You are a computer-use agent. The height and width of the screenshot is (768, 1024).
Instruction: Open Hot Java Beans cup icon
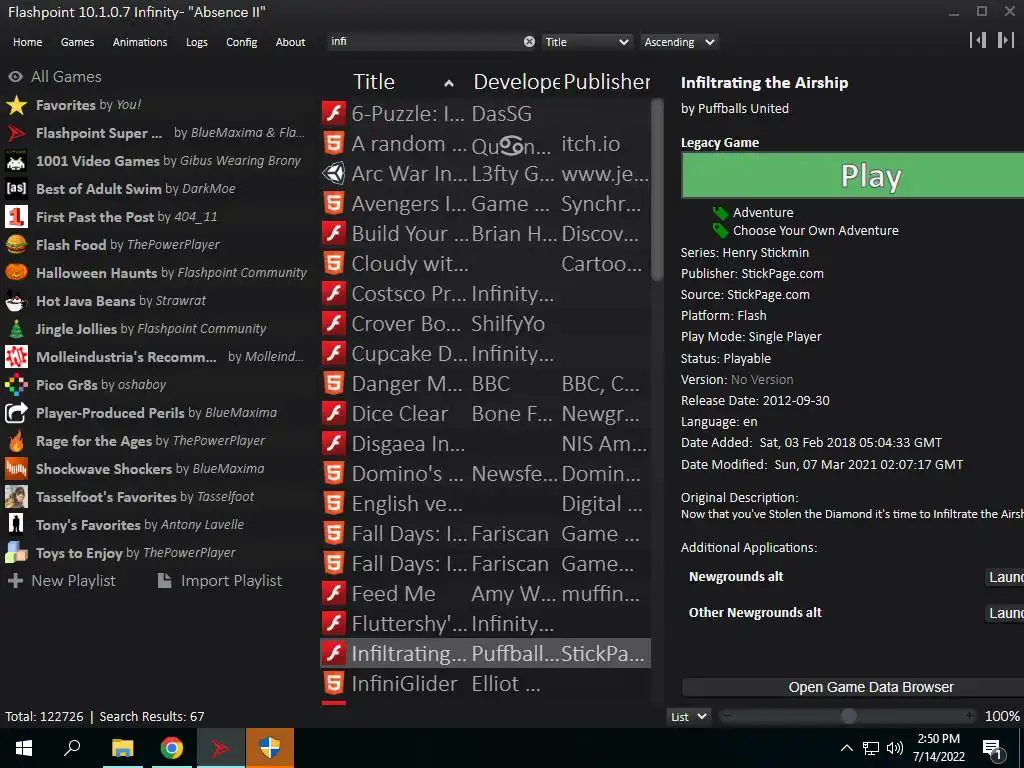[16, 301]
